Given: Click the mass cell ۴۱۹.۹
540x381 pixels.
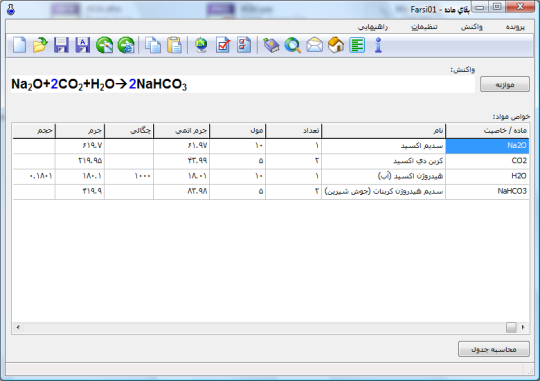Looking at the screenshot, I should [x=80, y=191].
